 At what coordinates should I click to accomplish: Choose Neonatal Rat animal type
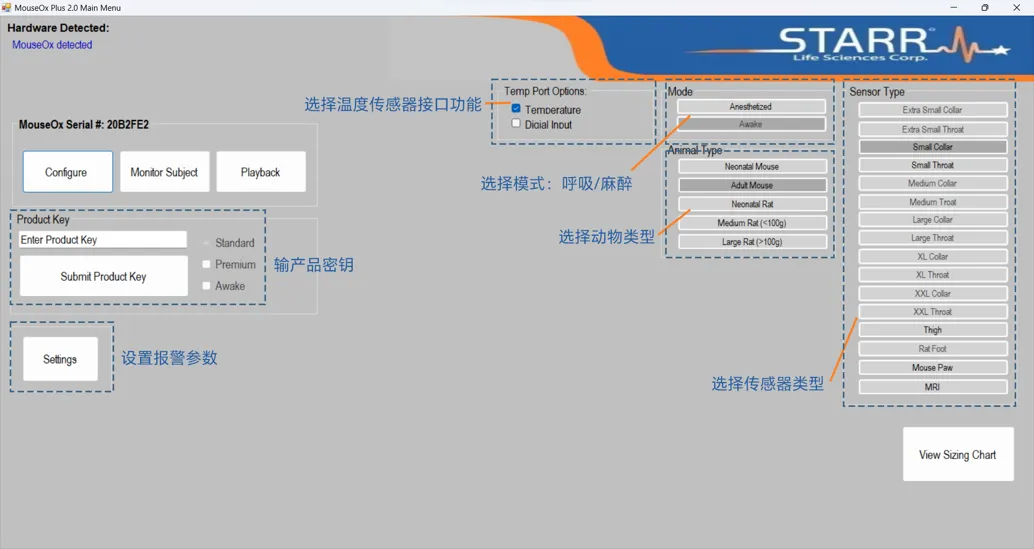[x=752, y=204]
